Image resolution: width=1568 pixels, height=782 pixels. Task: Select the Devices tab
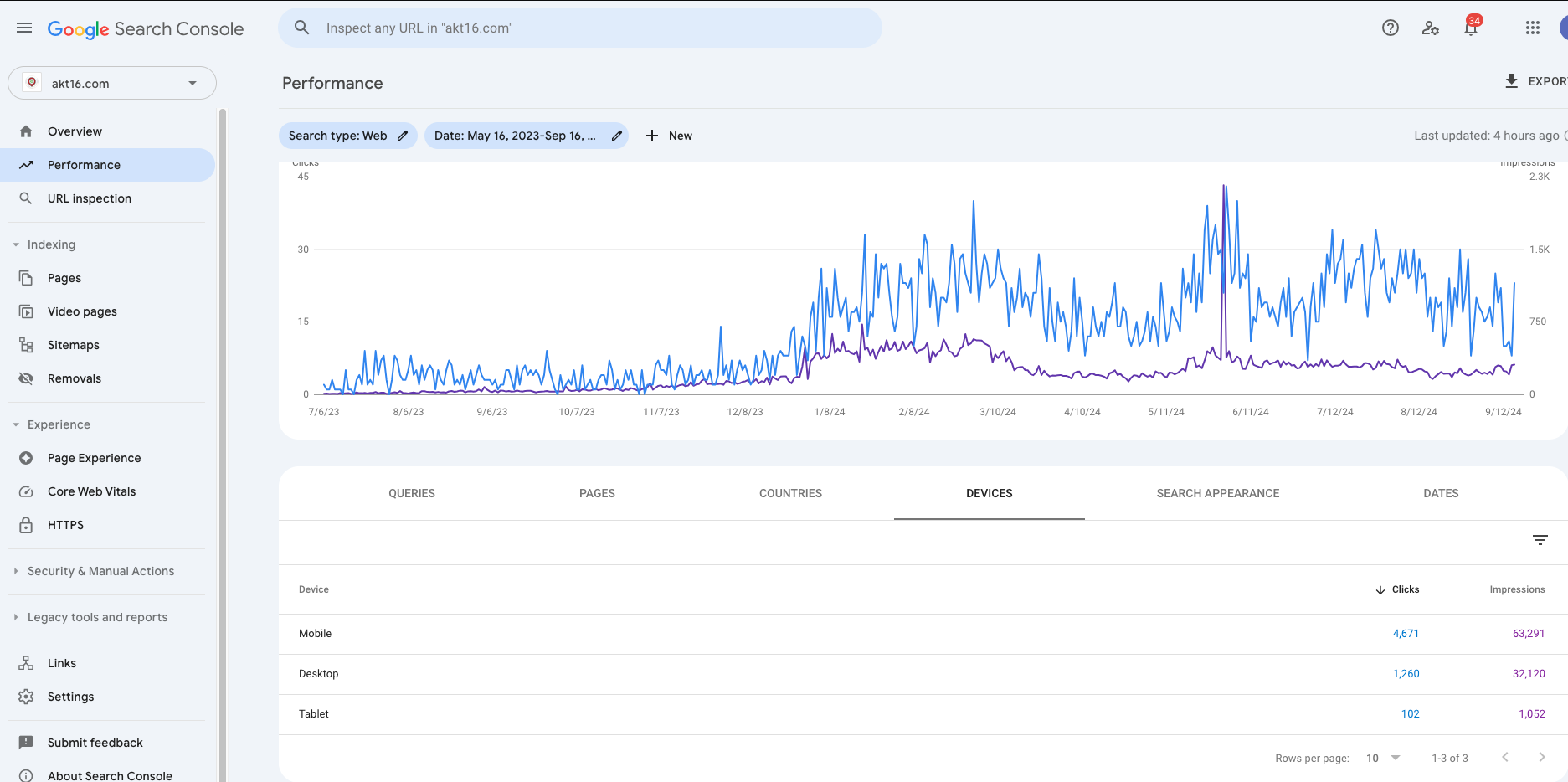(x=990, y=493)
